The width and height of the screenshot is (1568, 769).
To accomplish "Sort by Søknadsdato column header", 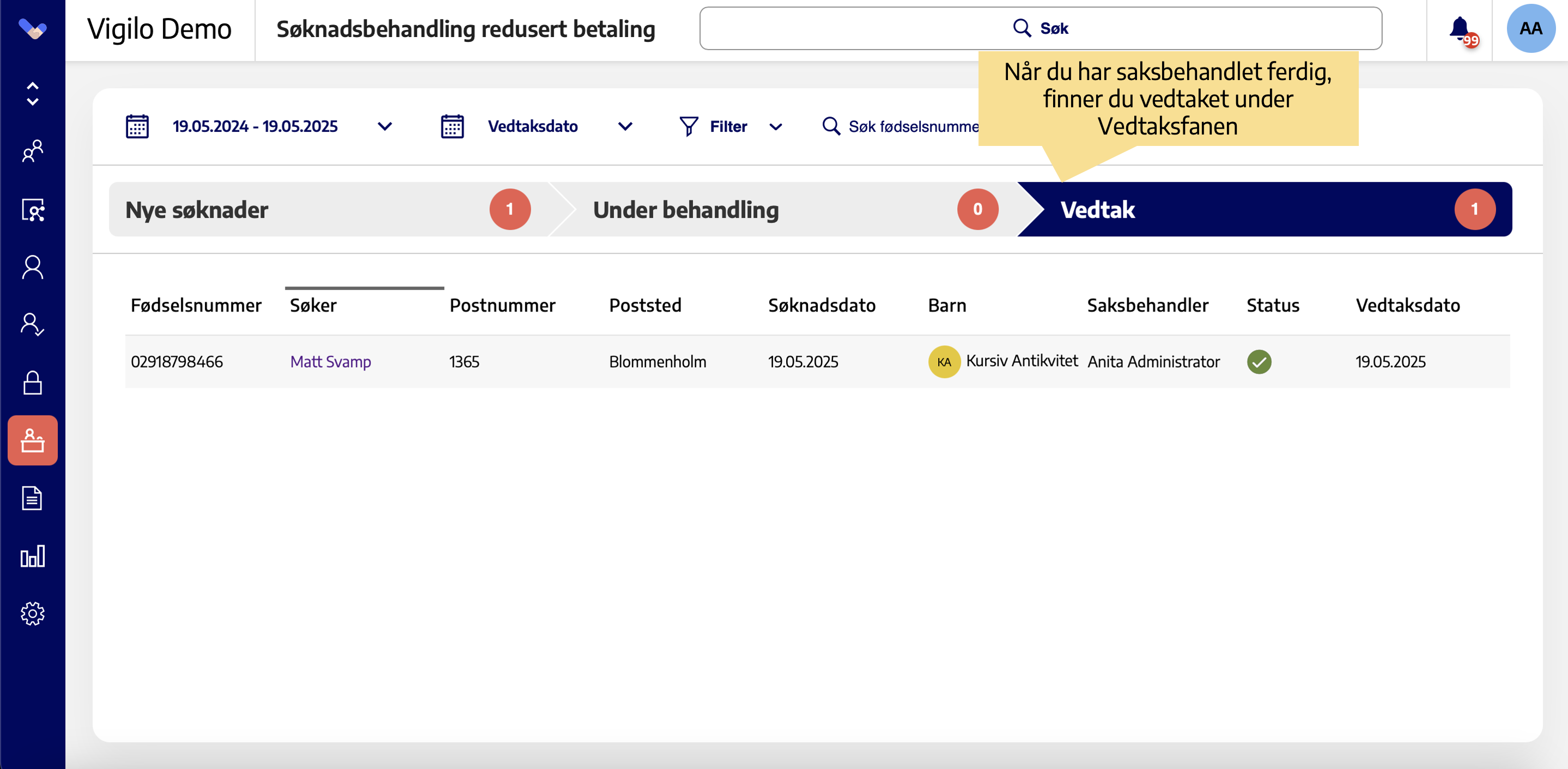I will (822, 306).
